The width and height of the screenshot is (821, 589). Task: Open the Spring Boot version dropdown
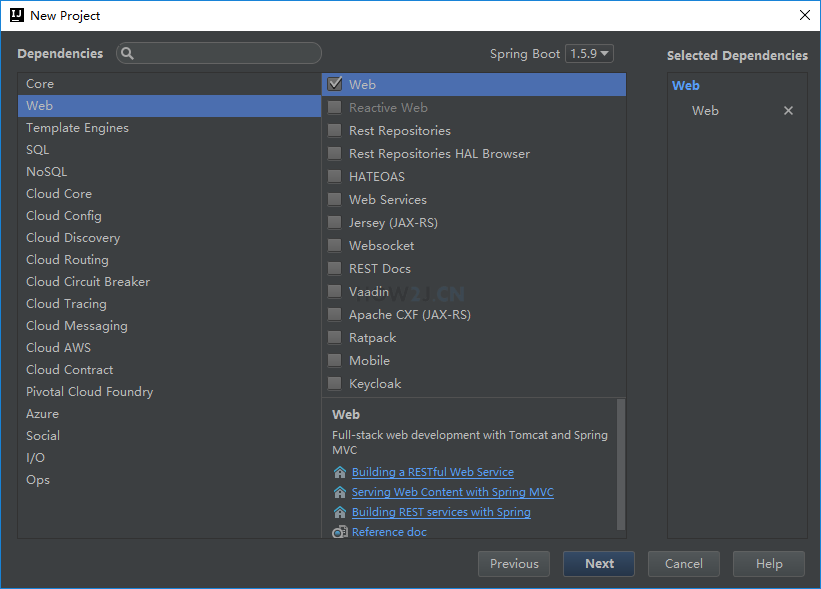click(590, 54)
